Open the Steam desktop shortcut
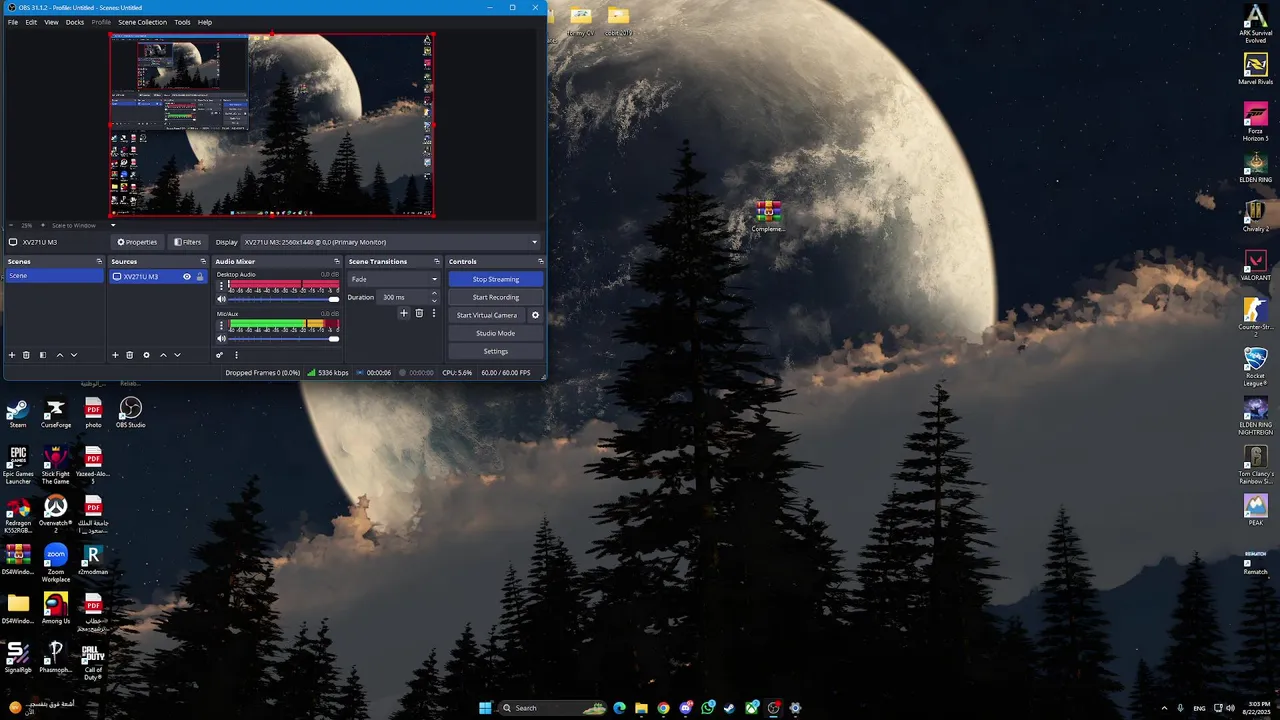The height and width of the screenshot is (720, 1280). [18, 413]
